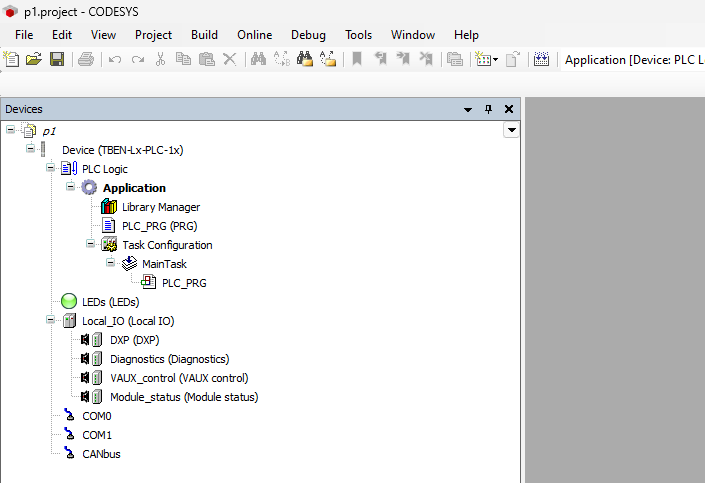Click the Delete X toolbar icon
705x483 pixels.
pyautogui.click(x=230, y=59)
